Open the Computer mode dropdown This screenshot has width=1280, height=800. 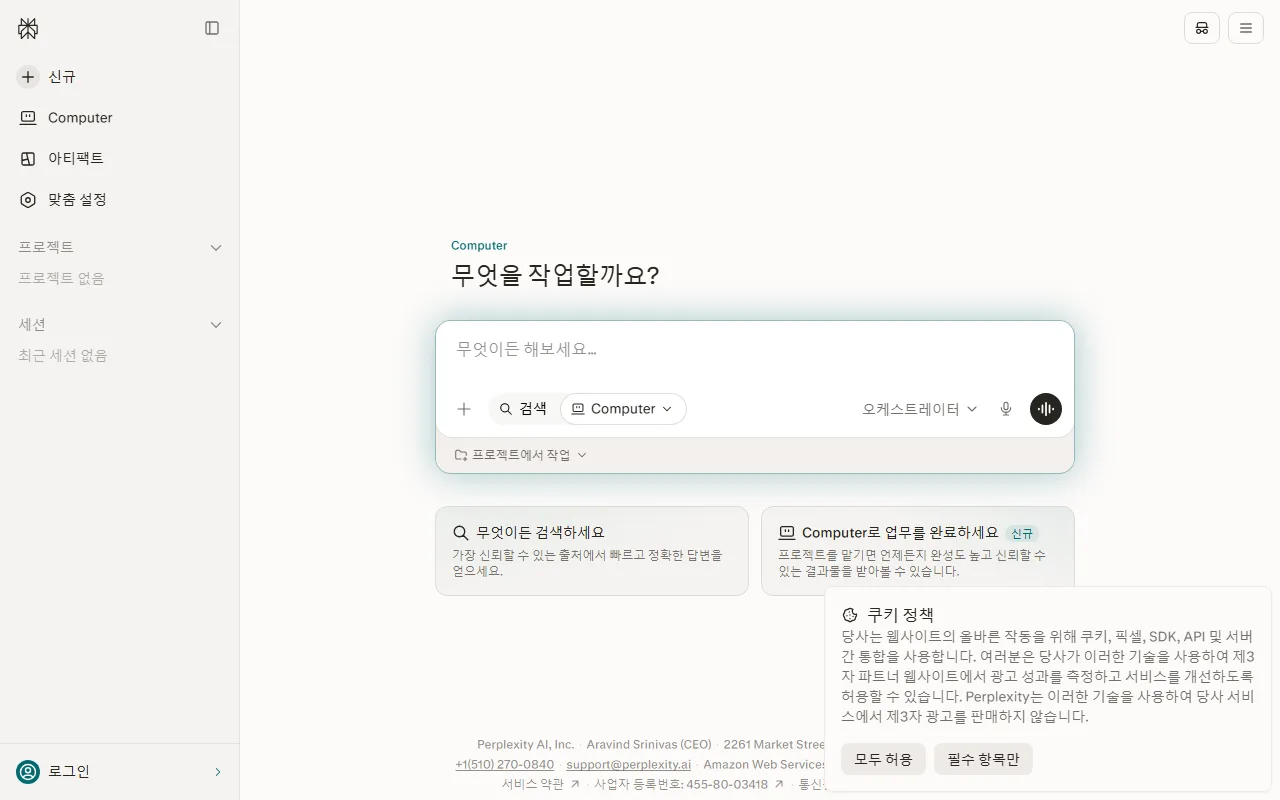coord(623,409)
